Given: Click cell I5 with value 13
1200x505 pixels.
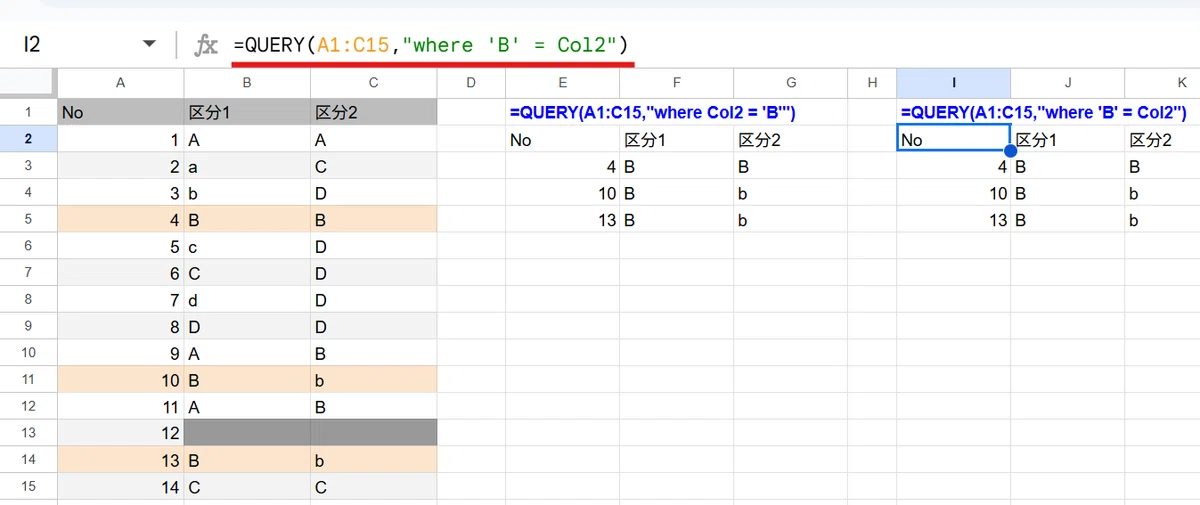Looking at the screenshot, I should point(954,219).
